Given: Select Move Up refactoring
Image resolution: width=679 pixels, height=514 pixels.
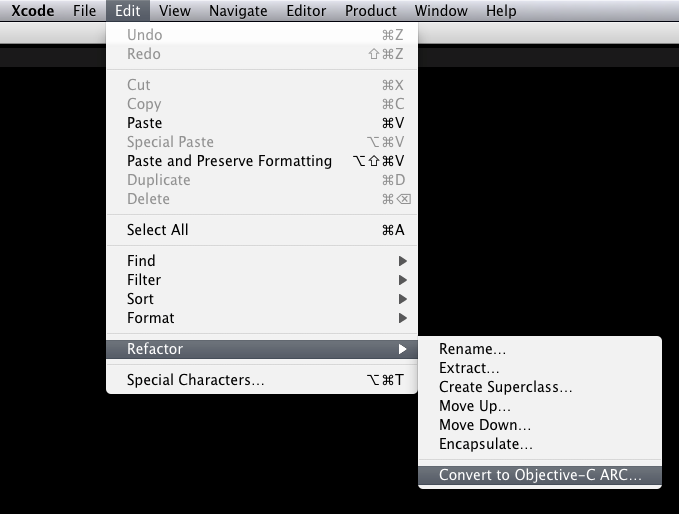Looking at the screenshot, I should coord(475,406).
